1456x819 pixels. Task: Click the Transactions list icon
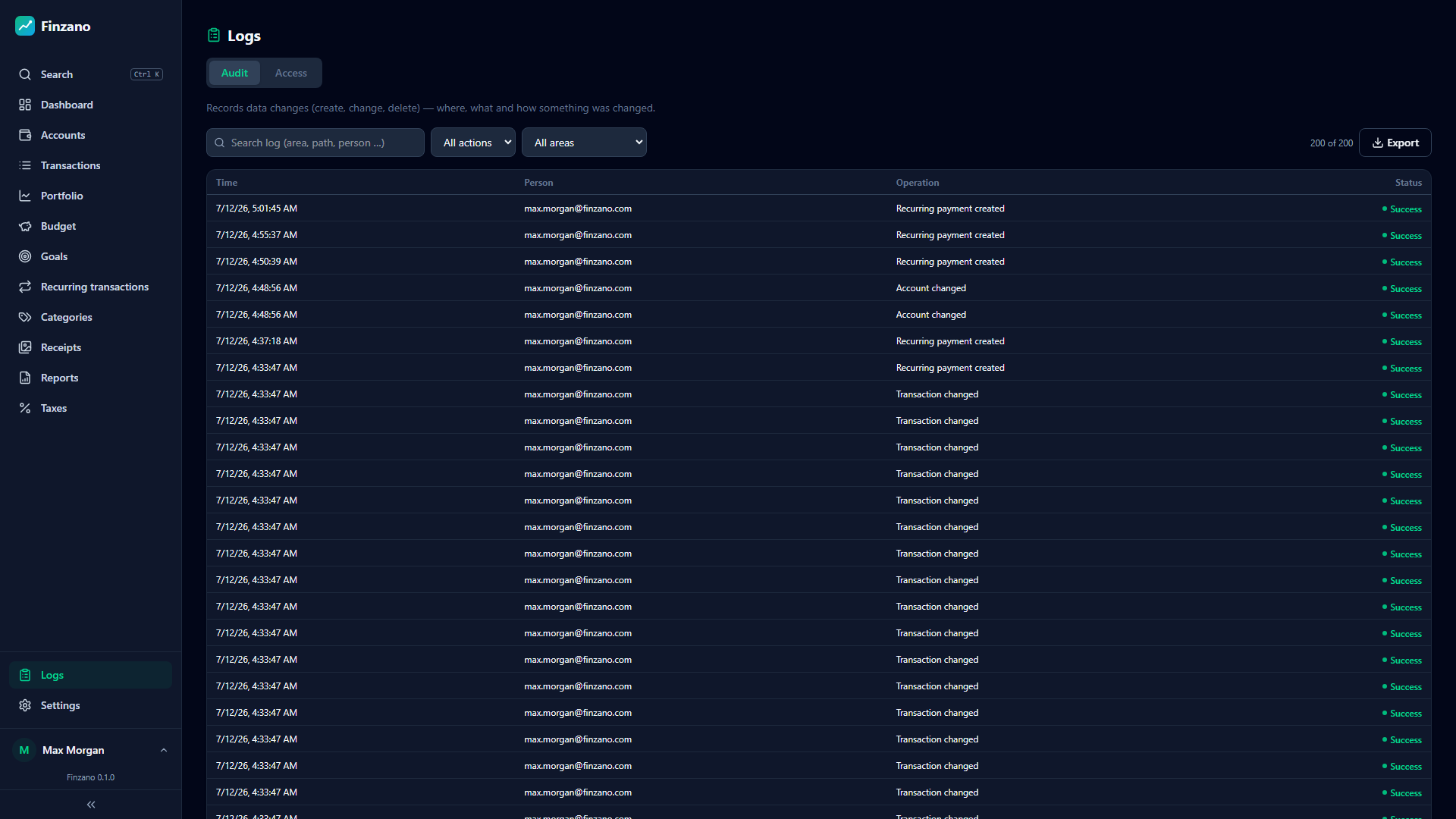point(25,165)
